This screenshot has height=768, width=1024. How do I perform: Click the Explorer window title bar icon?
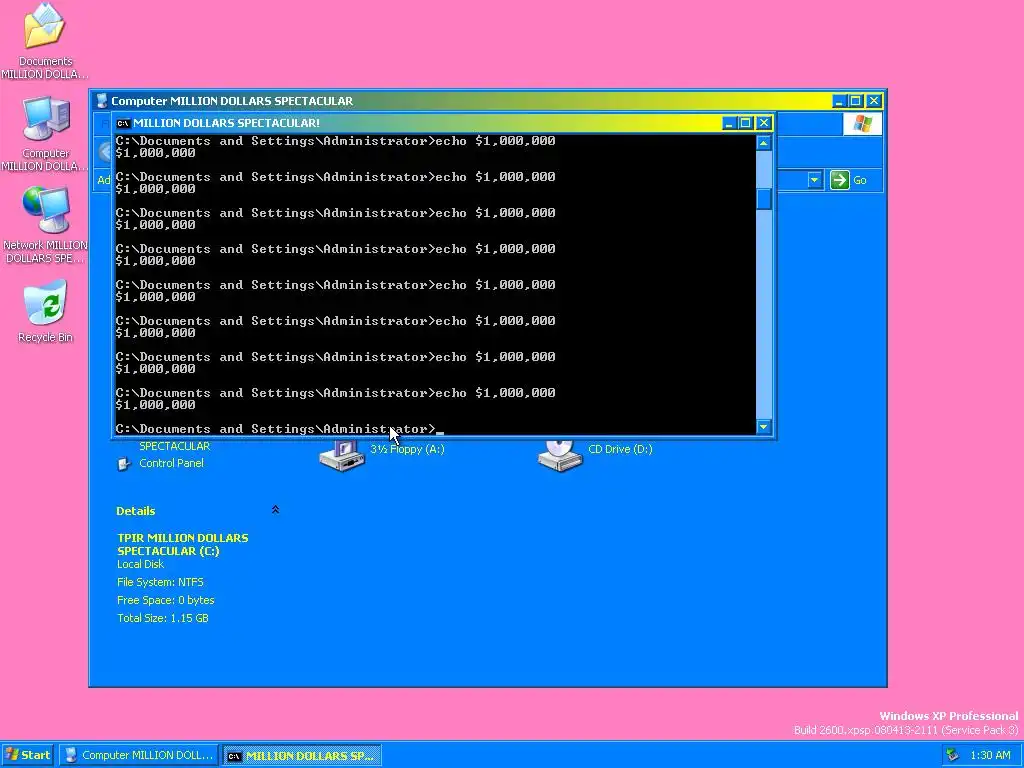point(101,101)
